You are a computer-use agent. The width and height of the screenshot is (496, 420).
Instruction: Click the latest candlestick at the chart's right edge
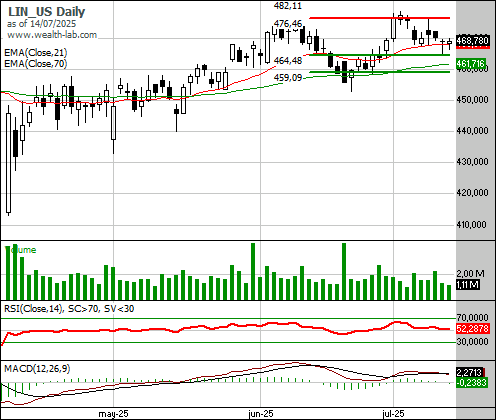(x=450, y=43)
